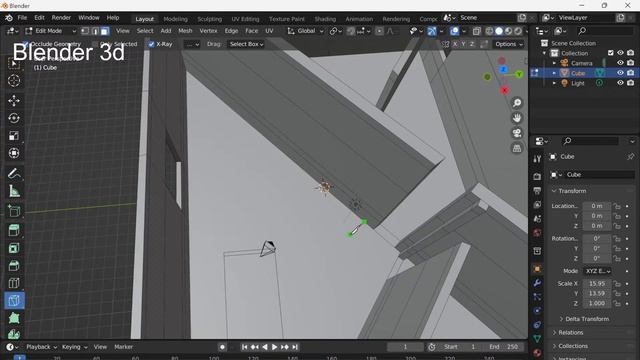
Task: Select the Add Cube tool
Action: 14,211
